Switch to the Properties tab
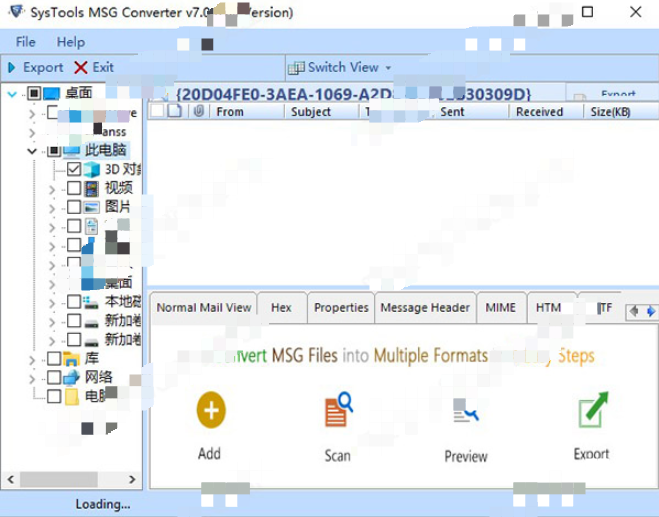This screenshot has height=517, width=659. point(341,308)
